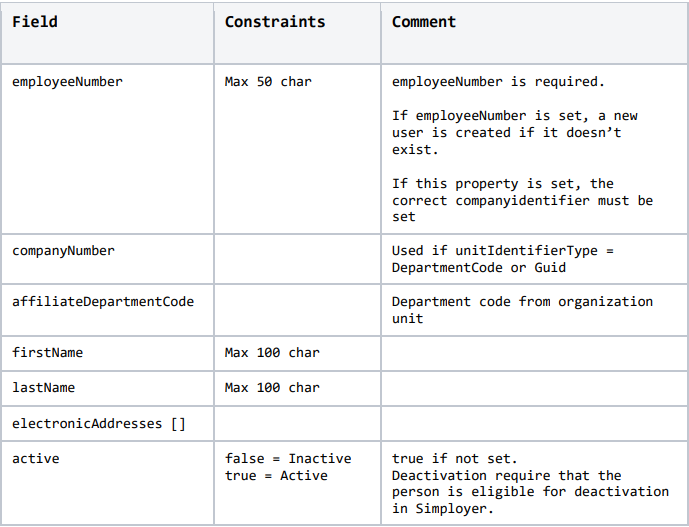Click the Comment column header
Viewport: 689px width, 527px height.
pos(423,21)
